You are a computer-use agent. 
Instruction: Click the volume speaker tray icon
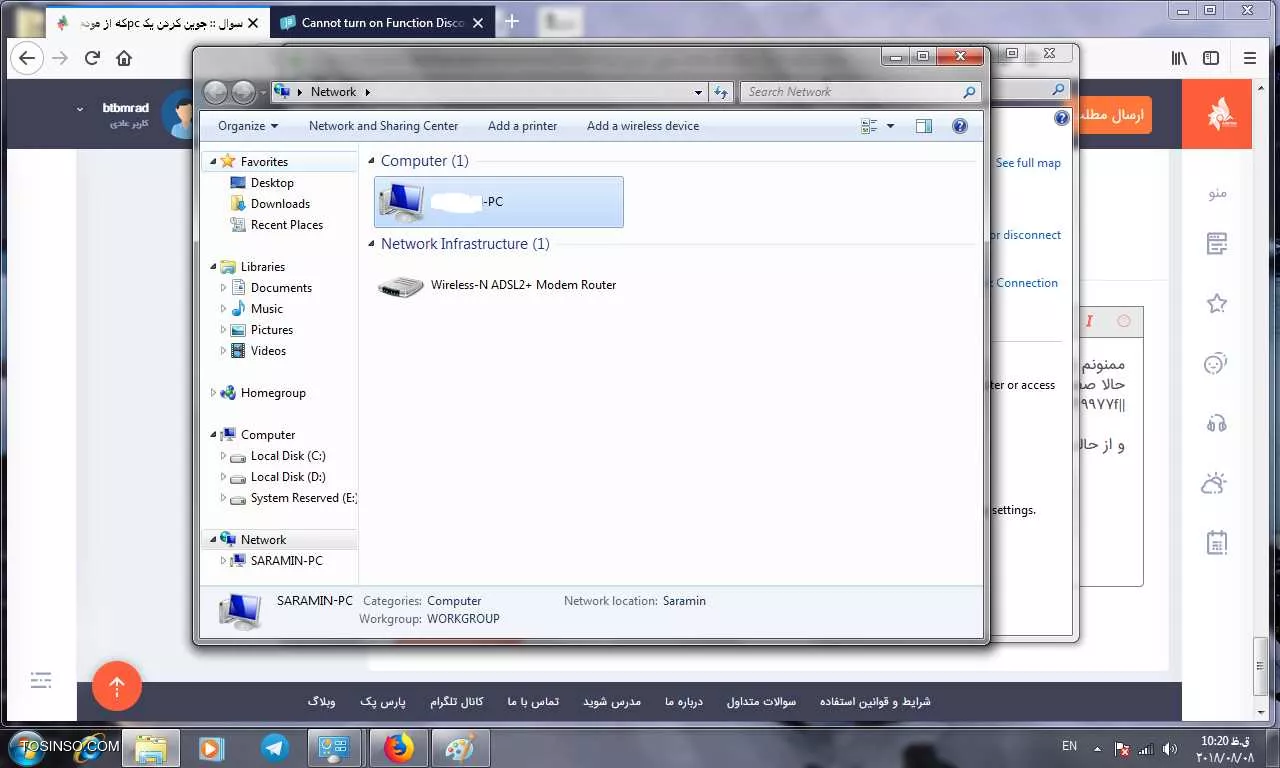pyautogui.click(x=1170, y=749)
